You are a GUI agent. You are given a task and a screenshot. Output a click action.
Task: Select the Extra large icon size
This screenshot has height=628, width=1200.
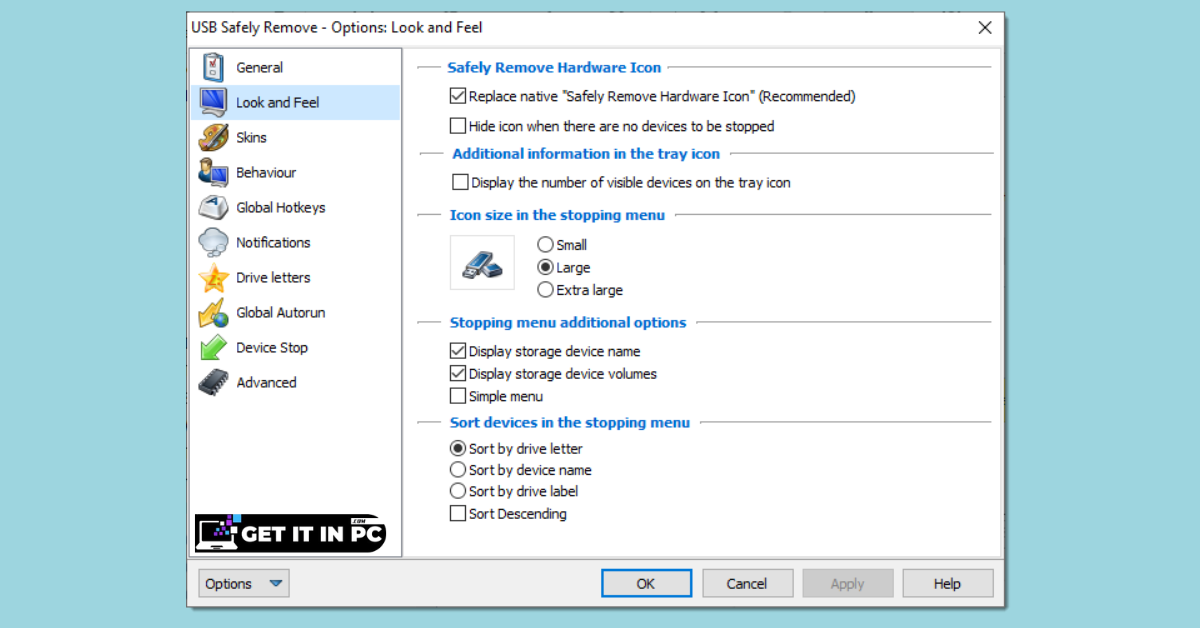coord(545,290)
